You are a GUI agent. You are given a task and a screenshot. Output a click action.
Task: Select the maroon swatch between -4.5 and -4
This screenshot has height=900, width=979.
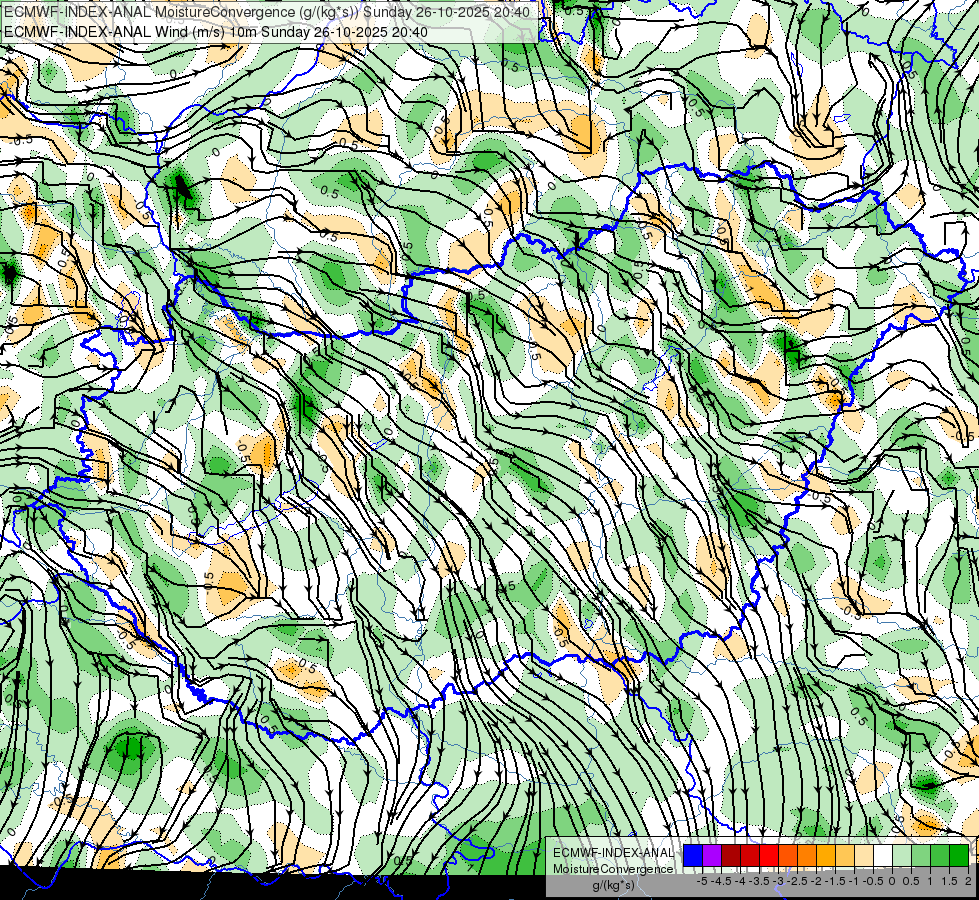coord(731,855)
